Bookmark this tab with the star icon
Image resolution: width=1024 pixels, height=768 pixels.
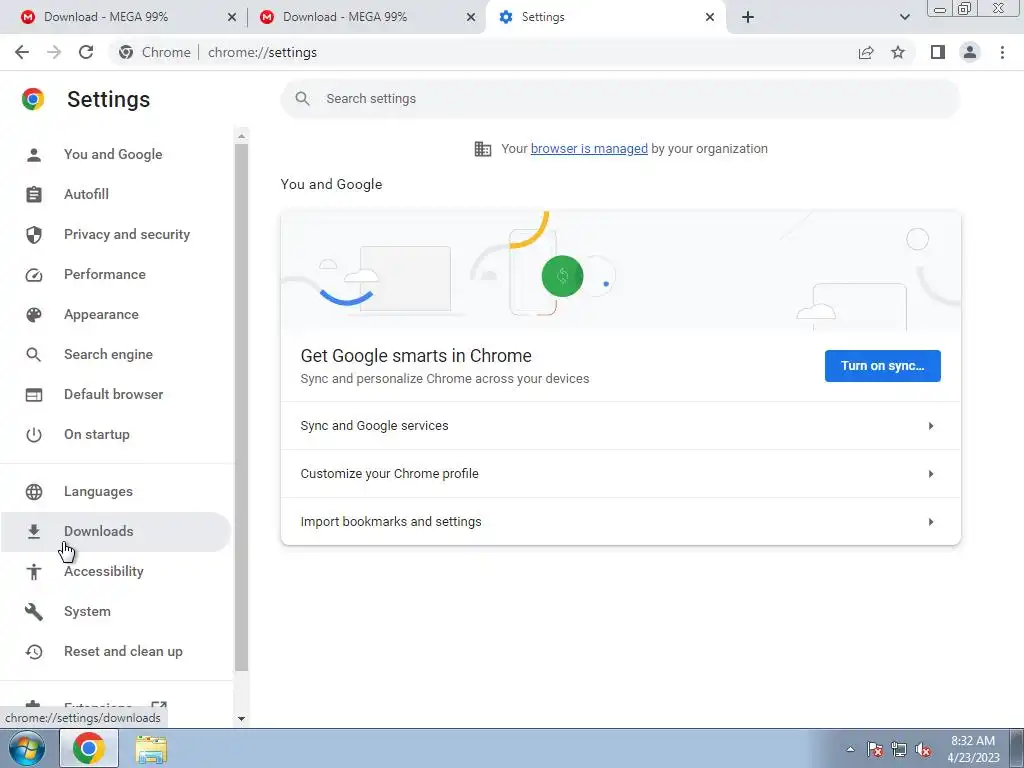point(898,52)
